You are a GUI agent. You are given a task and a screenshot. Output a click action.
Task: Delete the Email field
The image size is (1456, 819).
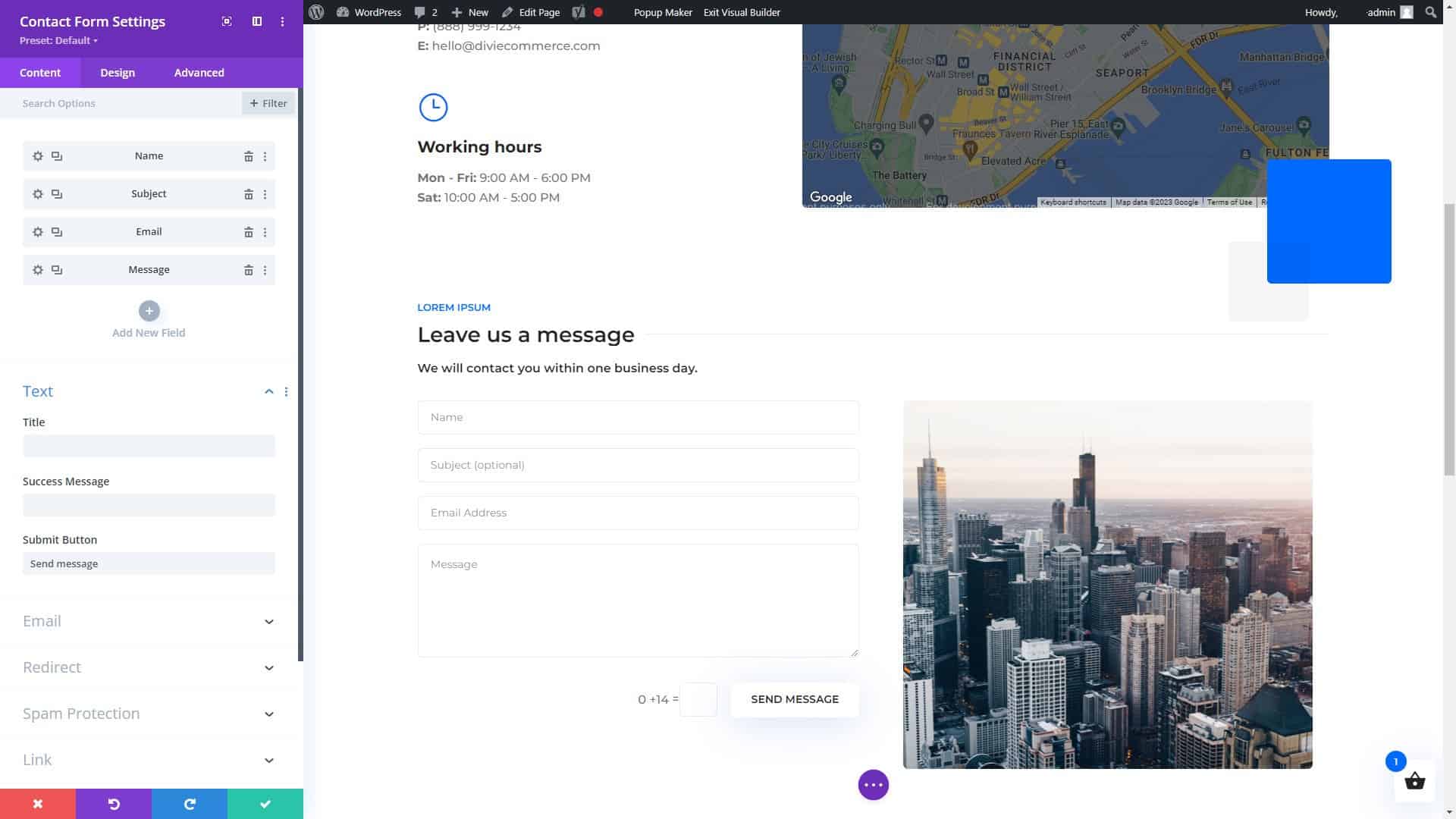(x=248, y=232)
